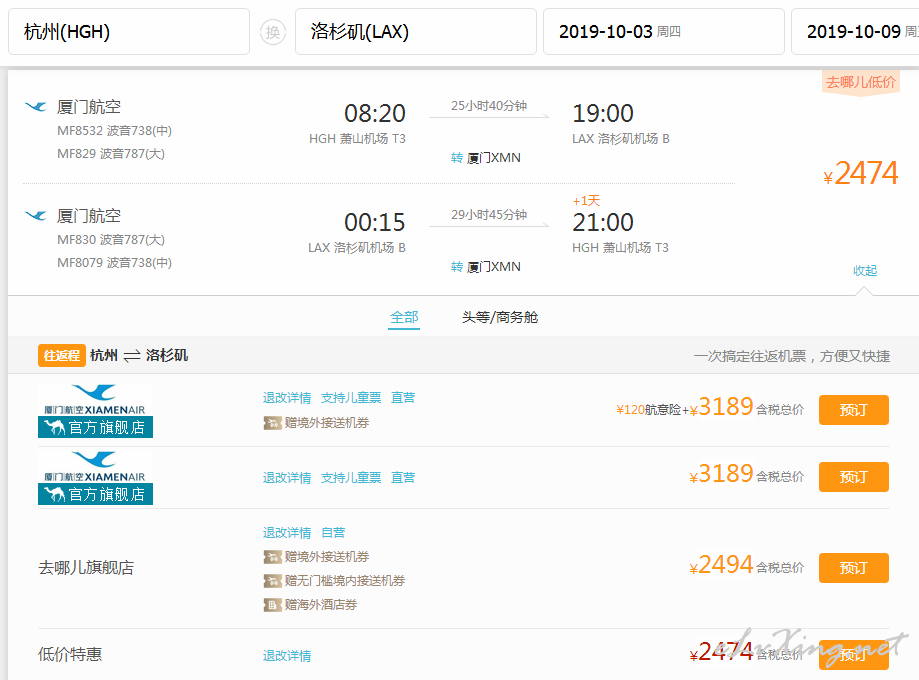The width and height of the screenshot is (919, 680).
Task: Open the return date 2019-10-09 field
Action: [x=855, y=32]
